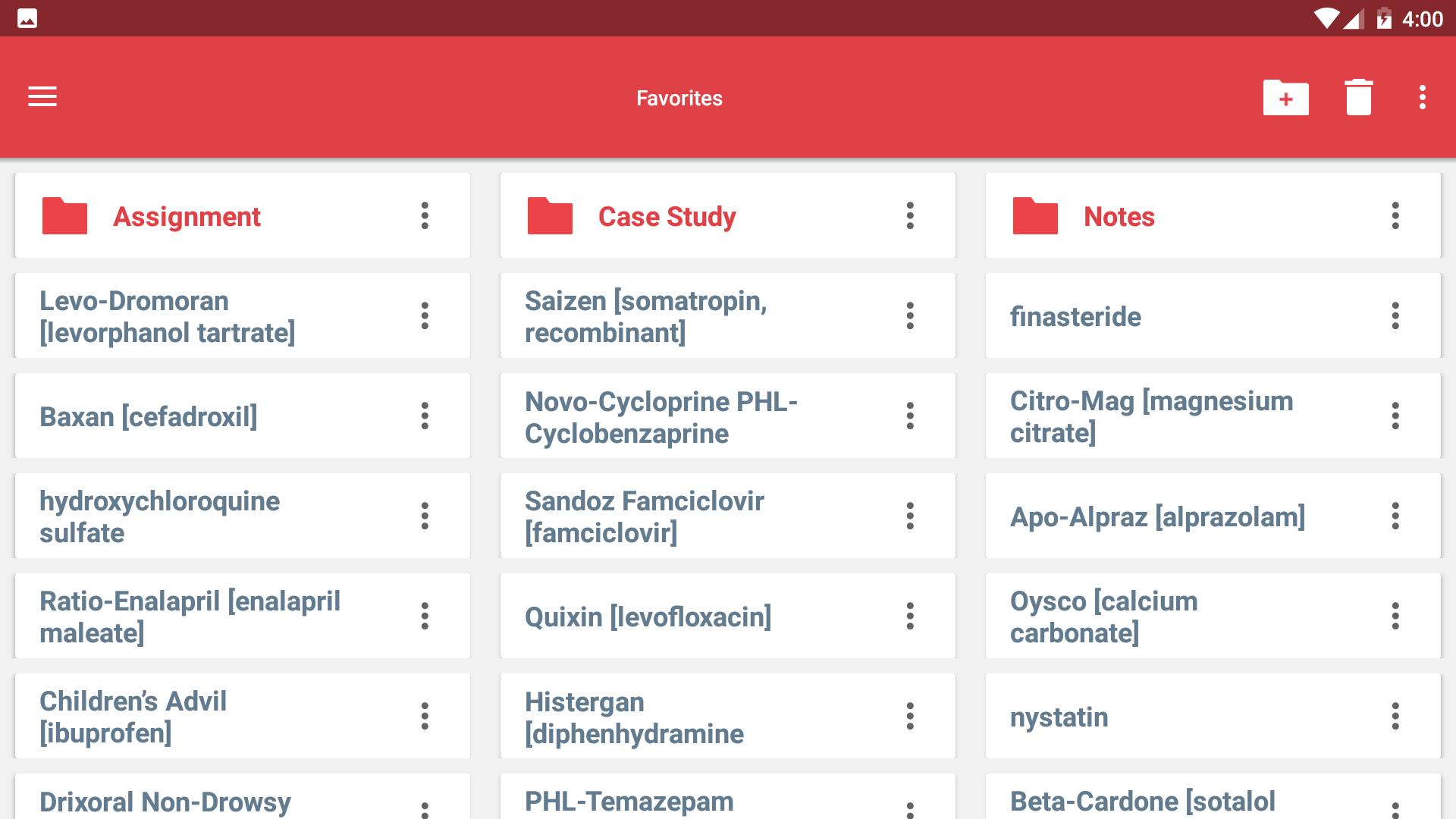Viewport: 1456px width, 819px height.
Task: Open the Notes folder
Action: pos(1213,216)
